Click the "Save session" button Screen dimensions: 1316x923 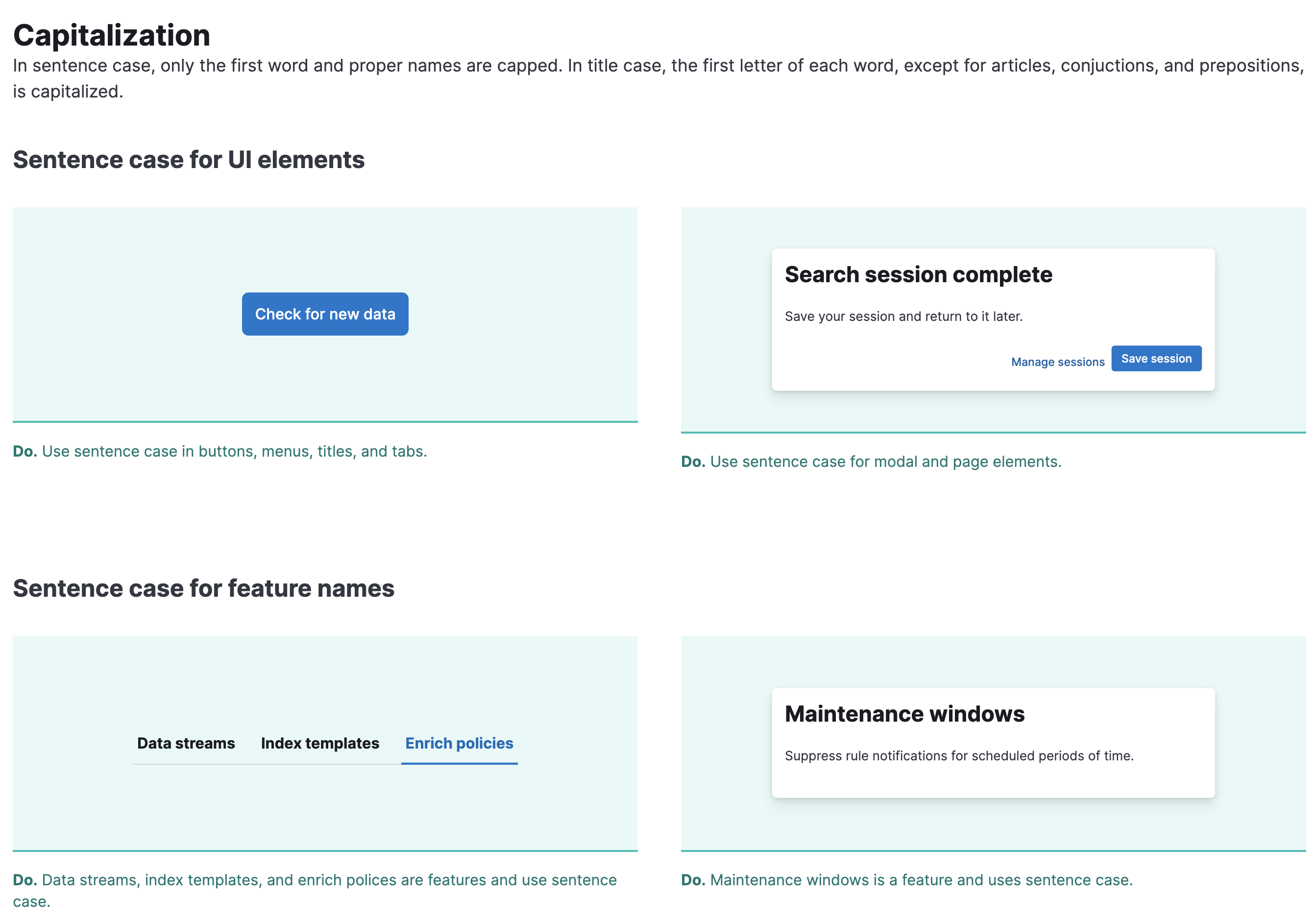pos(1156,358)
